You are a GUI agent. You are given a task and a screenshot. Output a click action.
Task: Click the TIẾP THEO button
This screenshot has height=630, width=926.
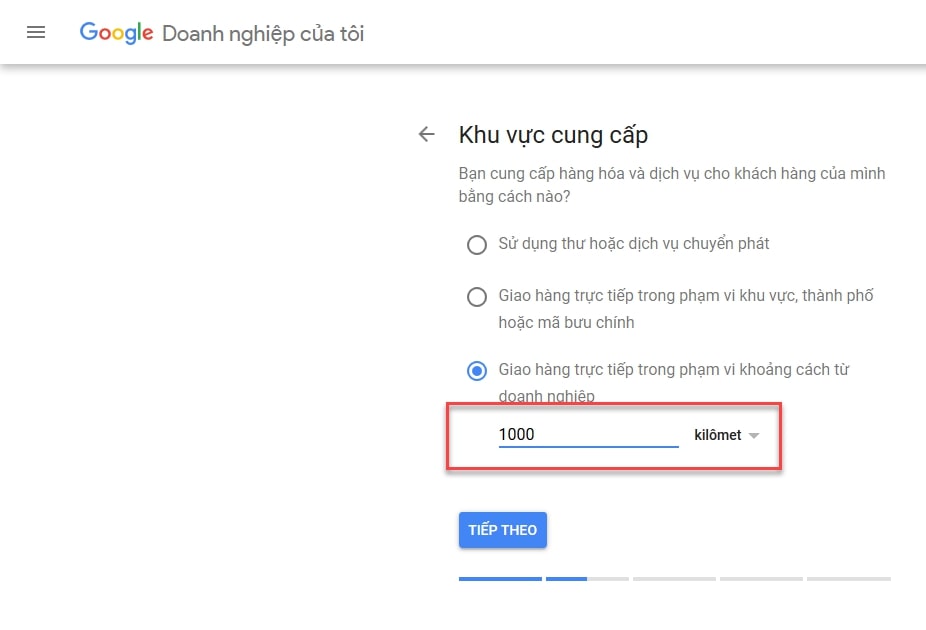click(503, 530)
